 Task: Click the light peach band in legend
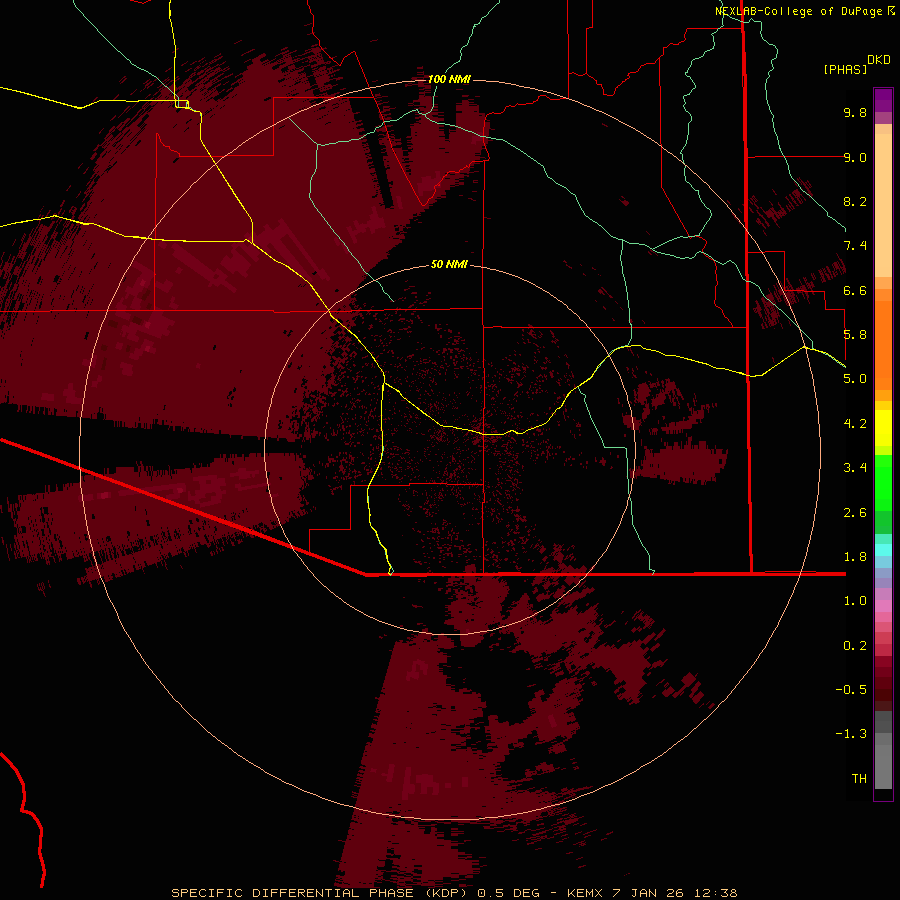coord(883,205)
